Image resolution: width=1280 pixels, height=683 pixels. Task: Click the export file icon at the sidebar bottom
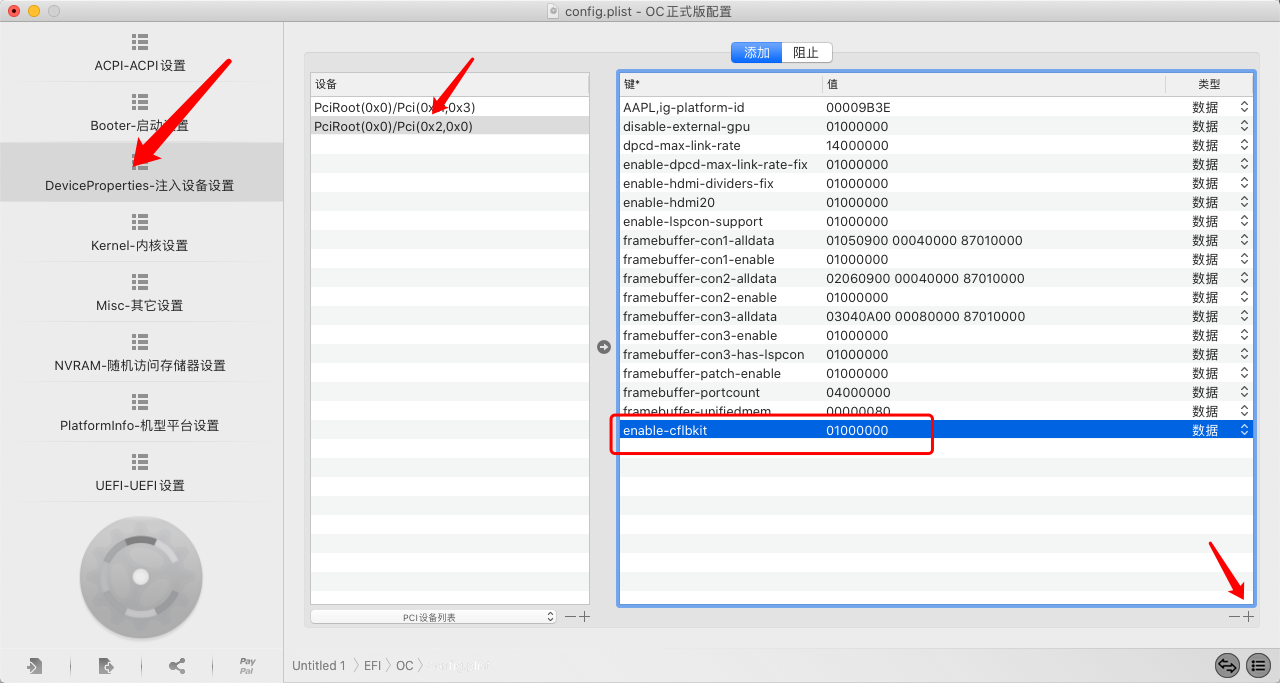click(106, 666)
